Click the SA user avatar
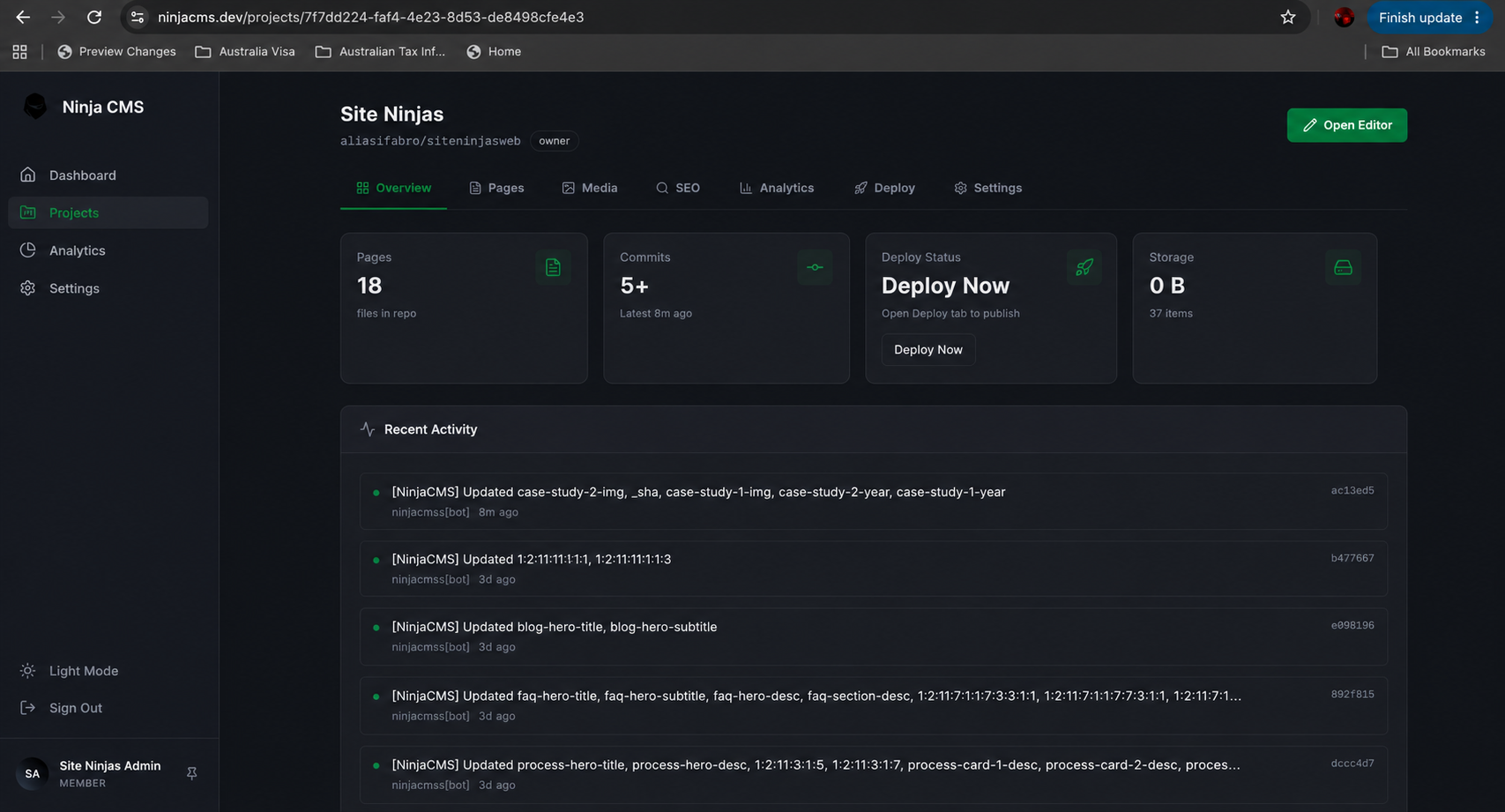This screenshot has height=812, width=1505. 33,773
